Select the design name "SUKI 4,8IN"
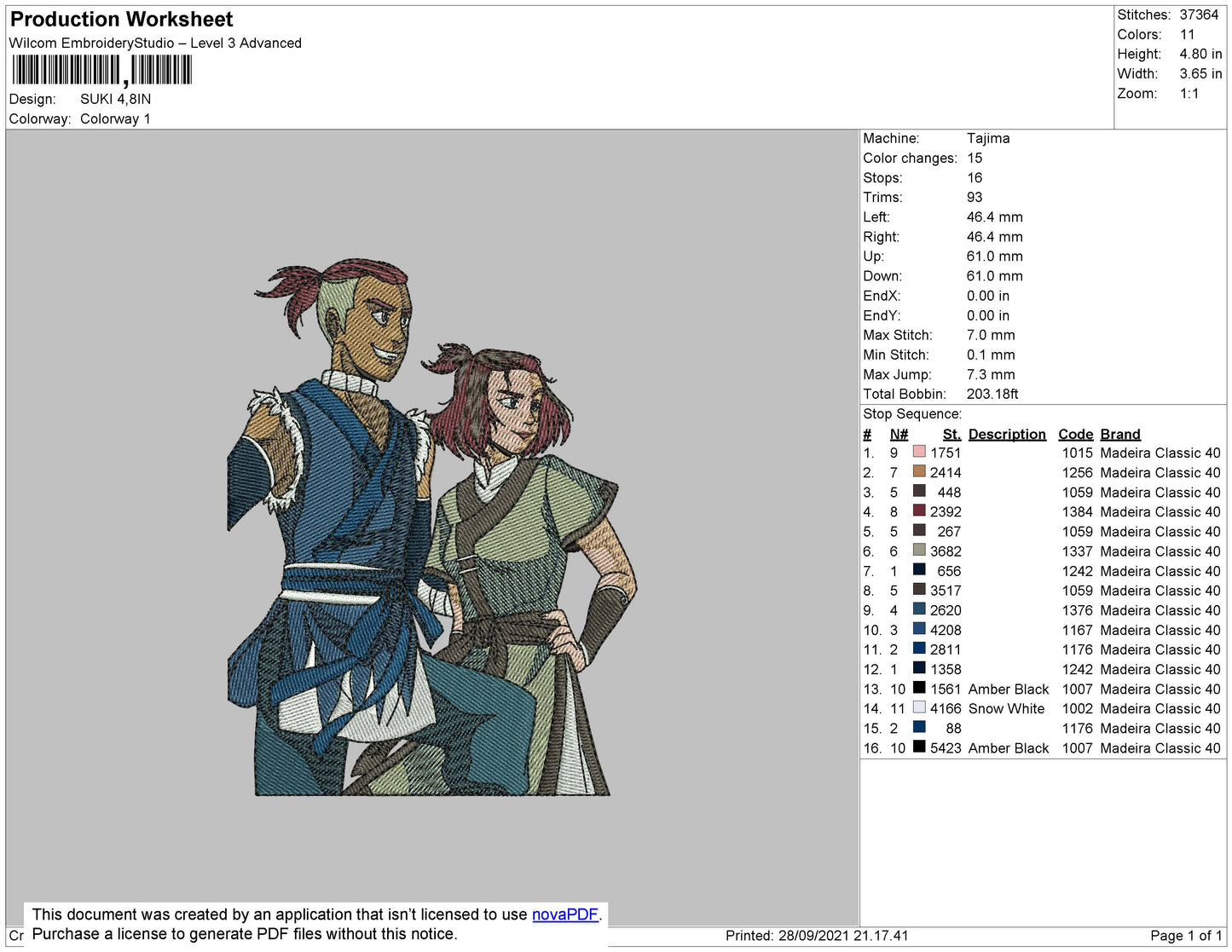The height and width of the screenshot is (952, 1232). pyautogui.click(x=116, y=99)
